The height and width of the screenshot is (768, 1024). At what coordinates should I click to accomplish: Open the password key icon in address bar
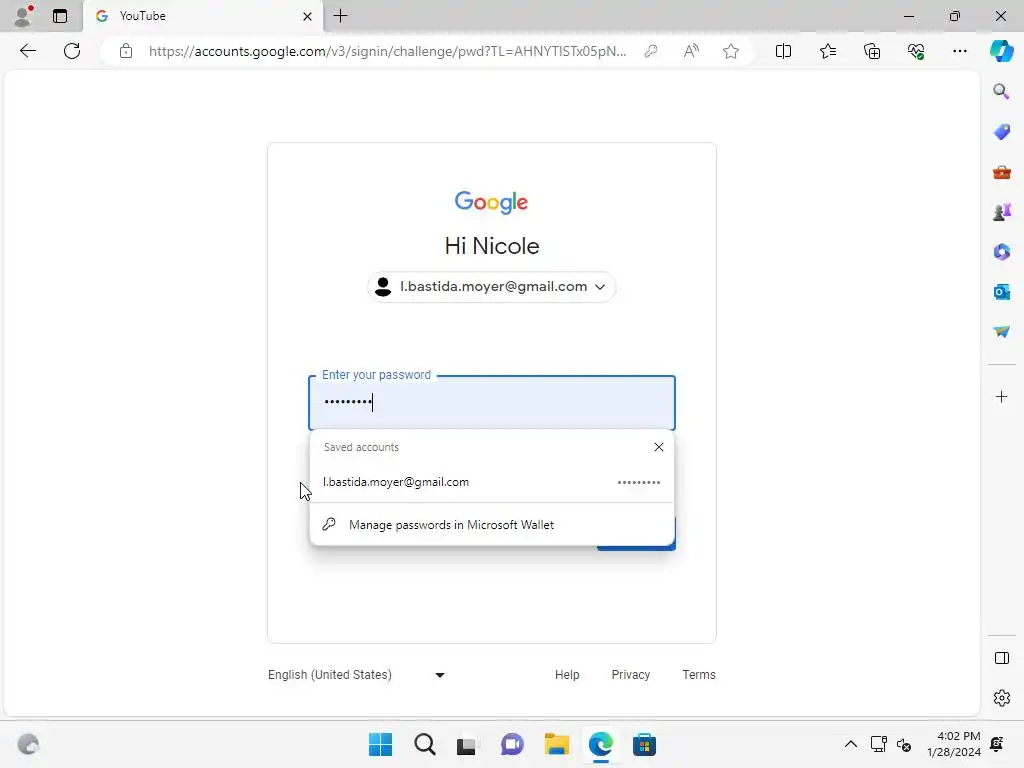point(650,51)
